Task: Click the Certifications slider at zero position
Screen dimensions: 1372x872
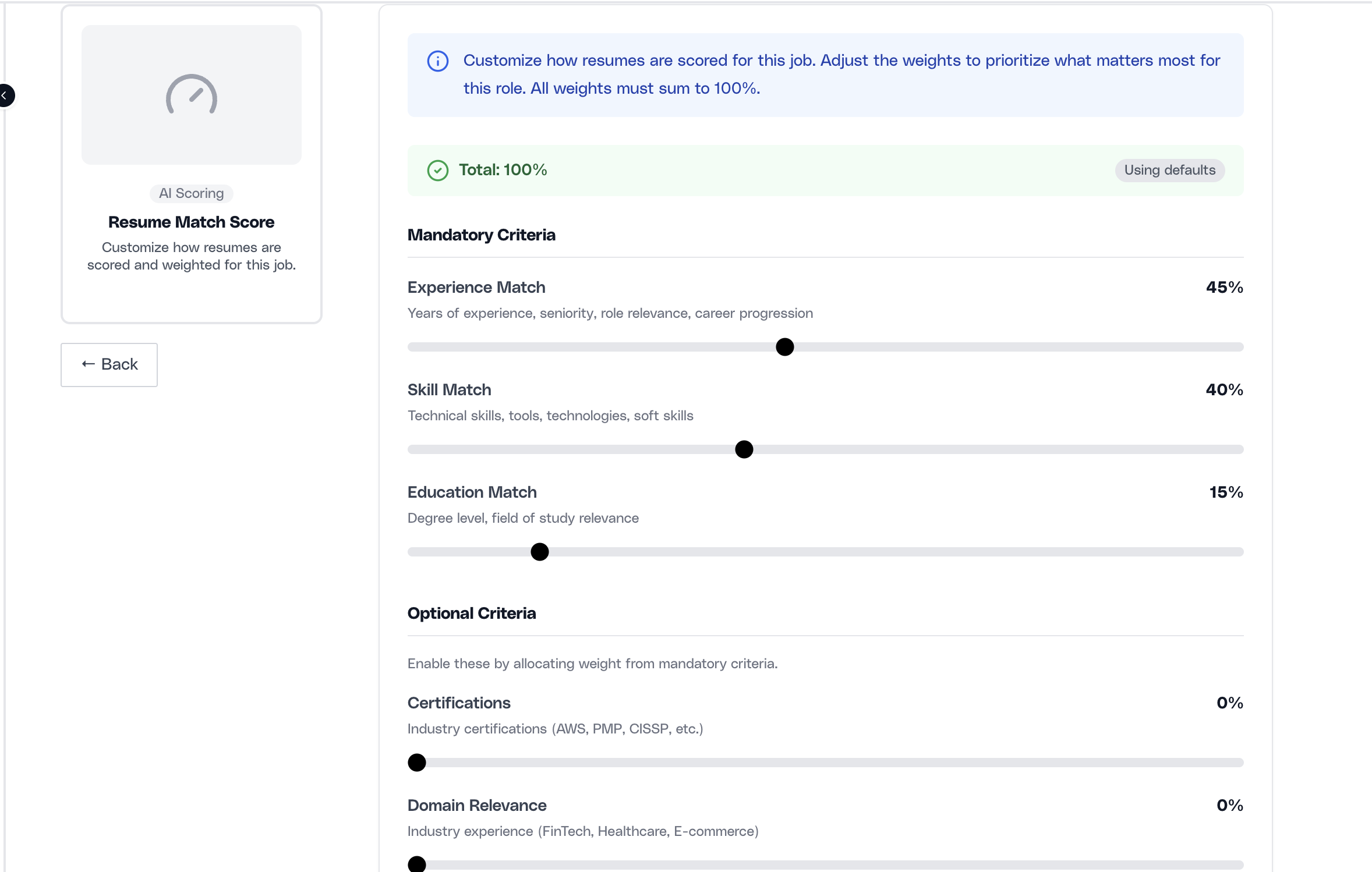Action: 416,762
